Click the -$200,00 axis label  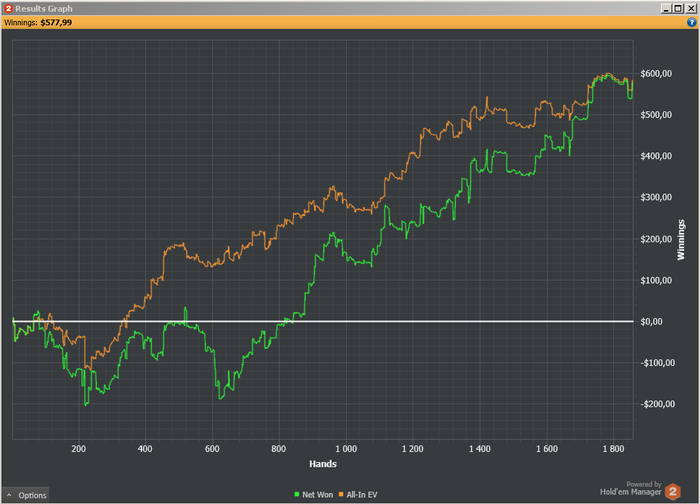coord(658,404)
